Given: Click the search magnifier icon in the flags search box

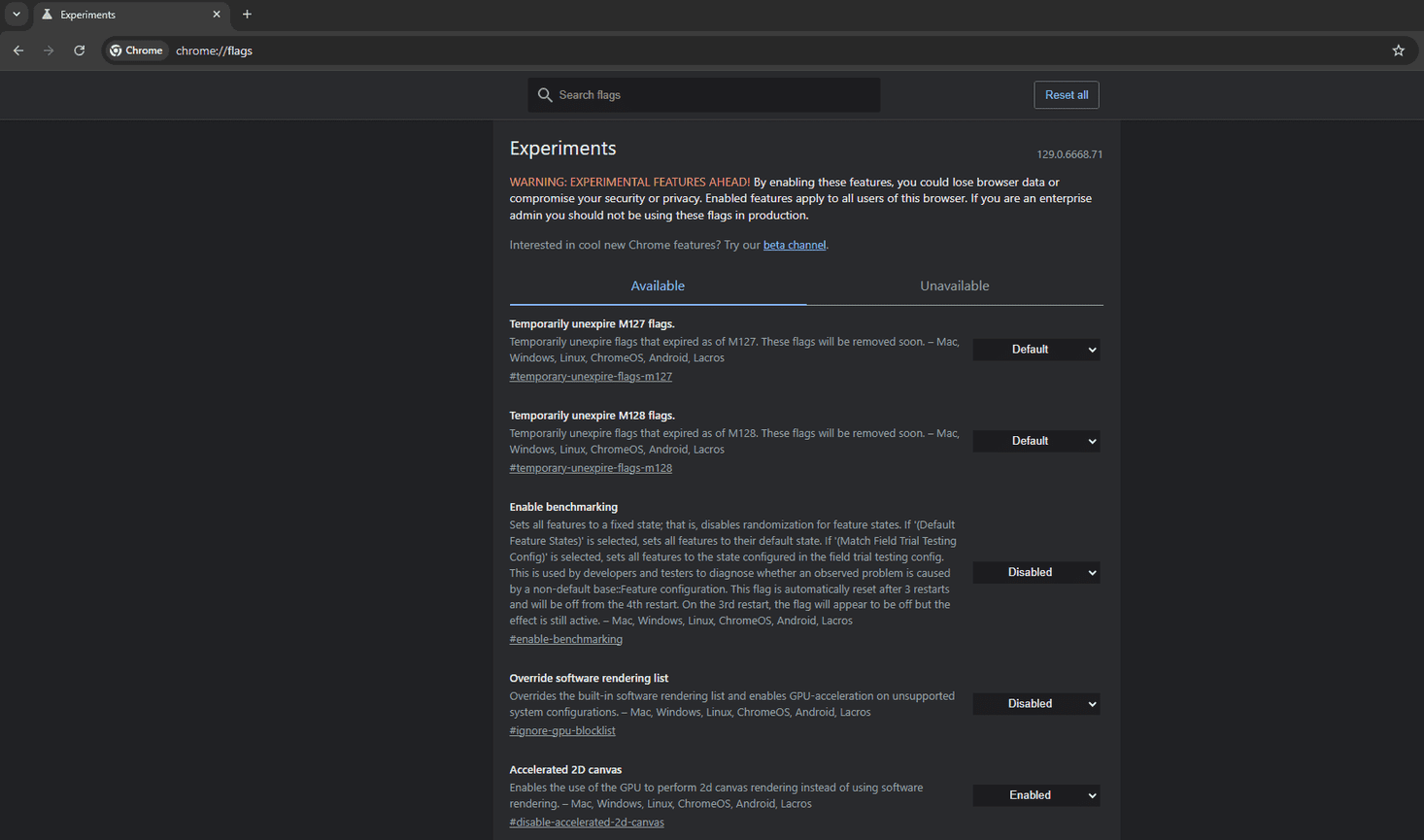Looking at the screenshot, I should [545, 94].
